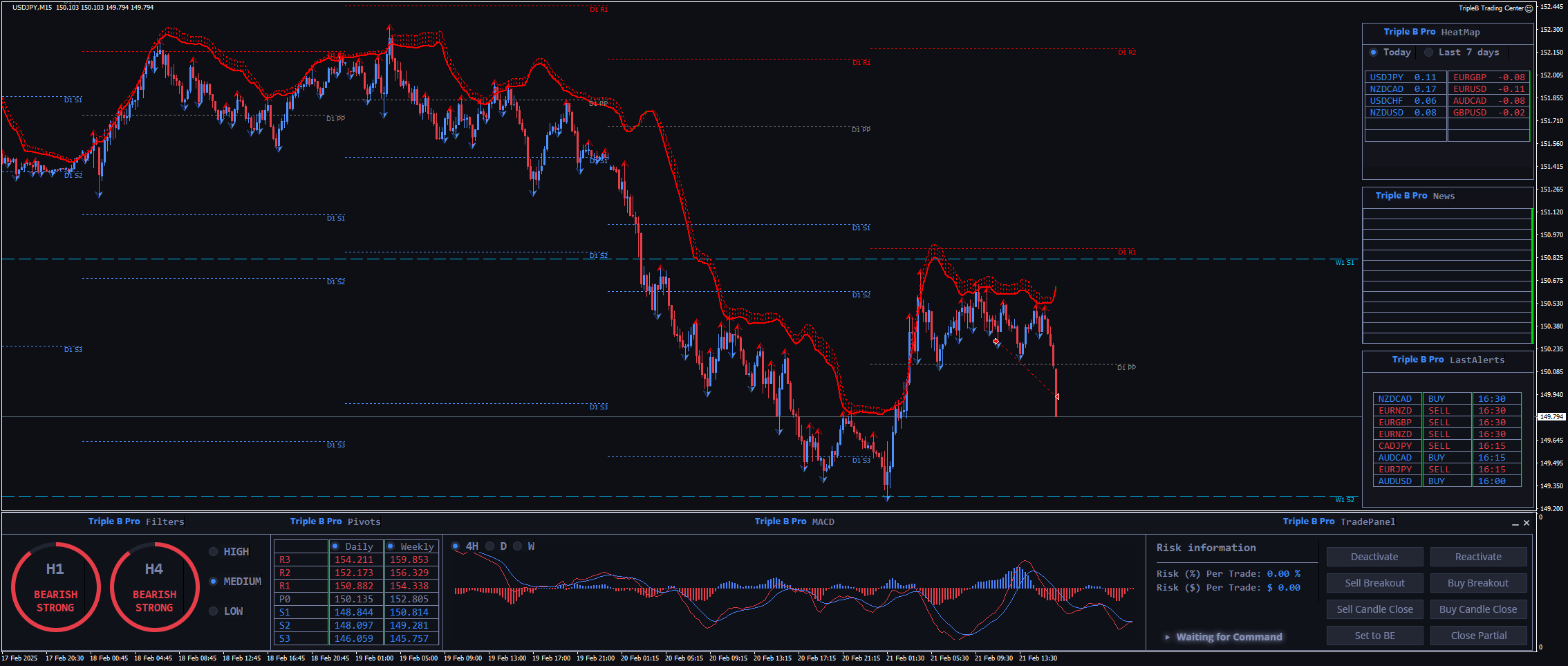Viewport: 1568px width, 666px height.
Task: Click the Set to BE button
Action: (x=1374, y=636)
